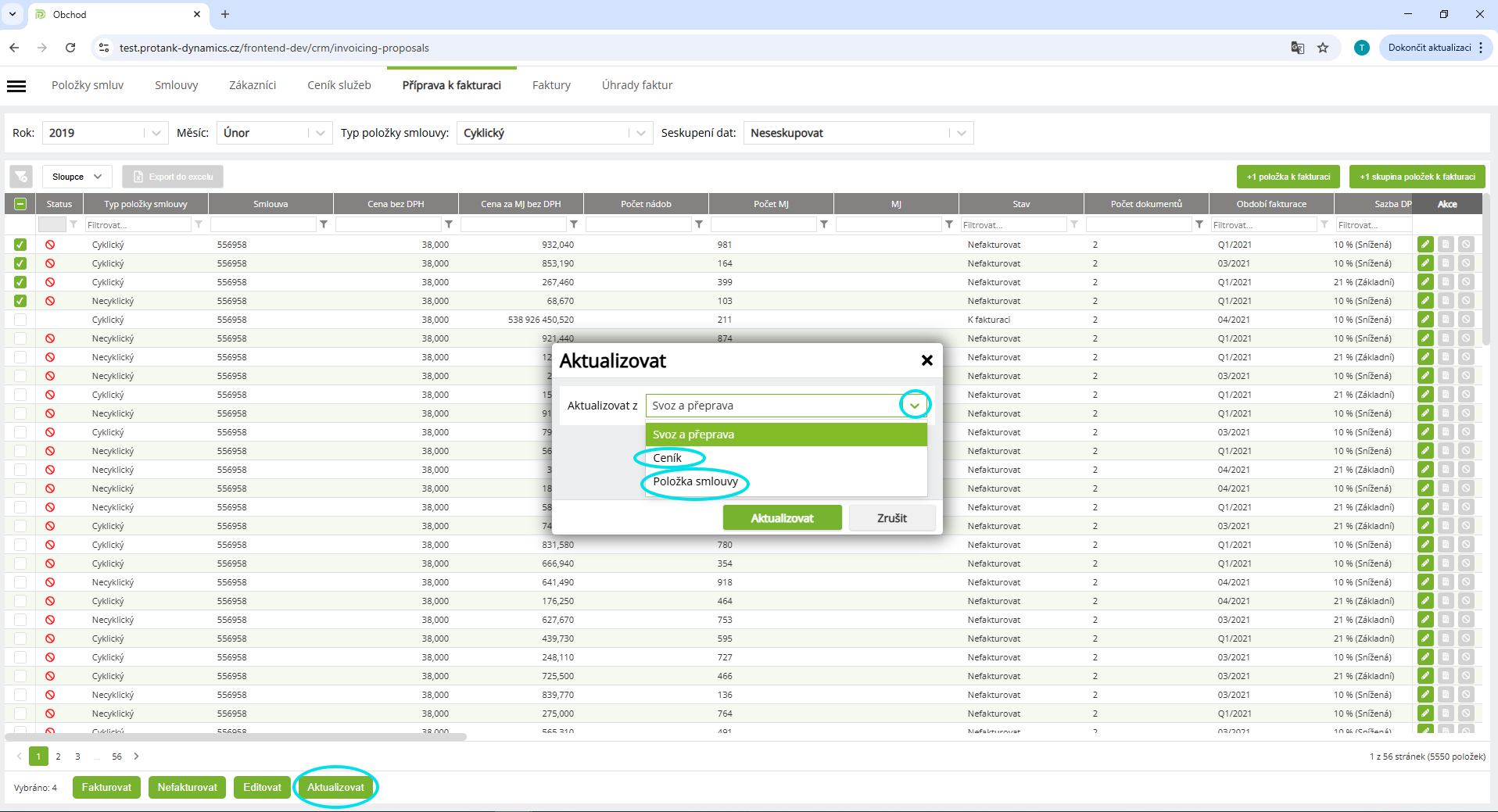Click green edit pencil for row 853,190

point(1425,263)
